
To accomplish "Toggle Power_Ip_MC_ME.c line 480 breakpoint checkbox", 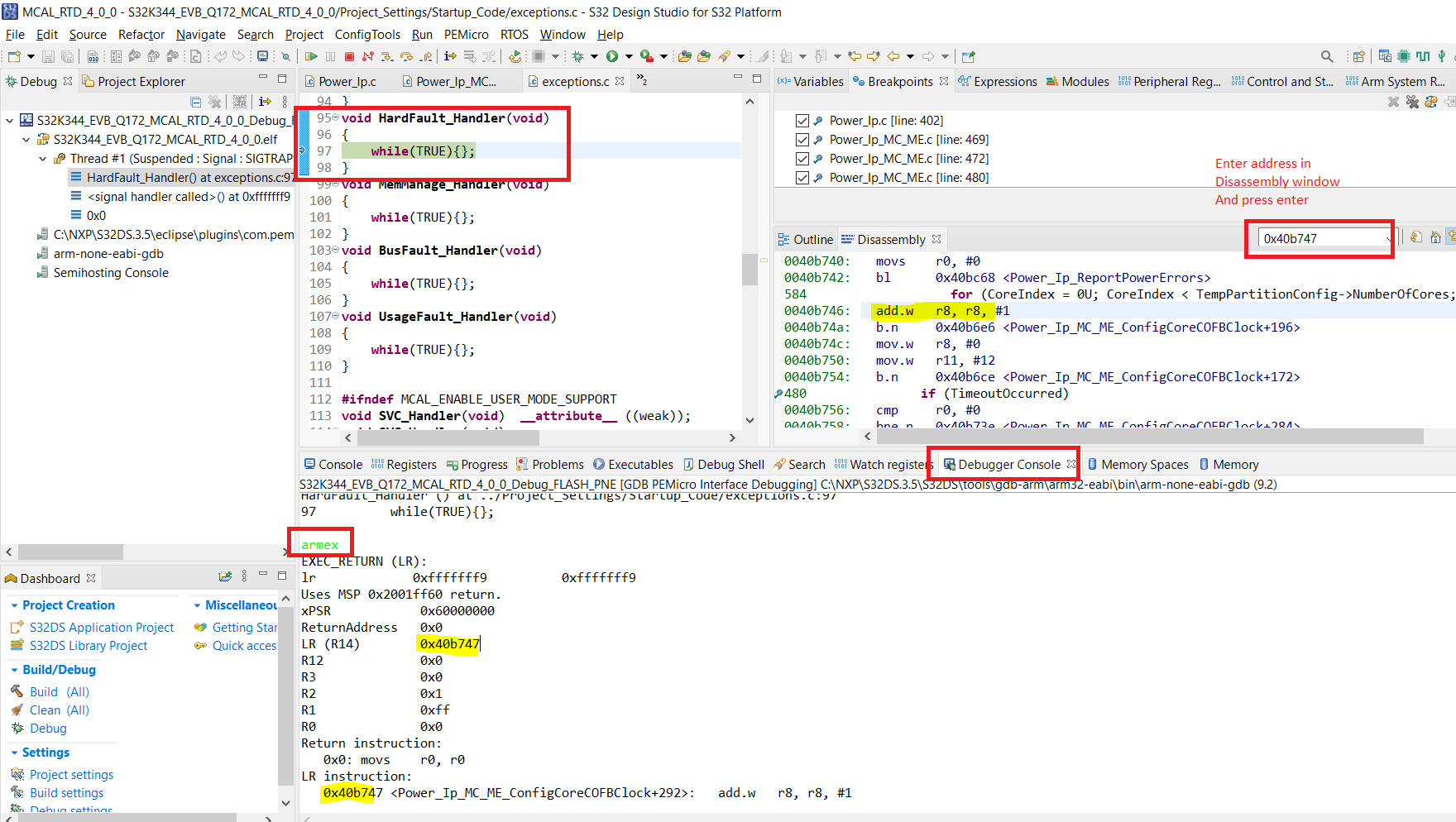I will tap(802, 178).
